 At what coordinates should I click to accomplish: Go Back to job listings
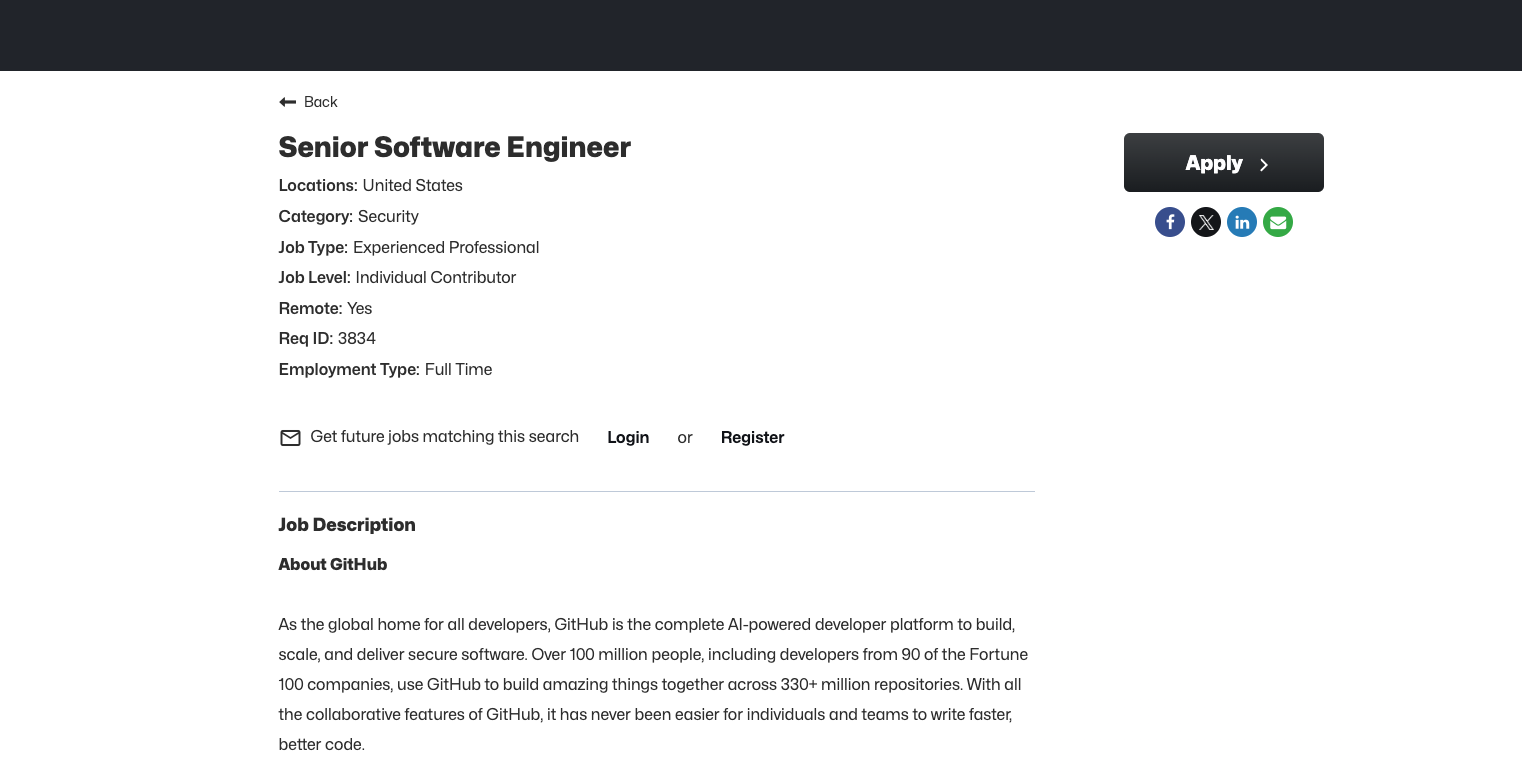[x=309, y=102]
